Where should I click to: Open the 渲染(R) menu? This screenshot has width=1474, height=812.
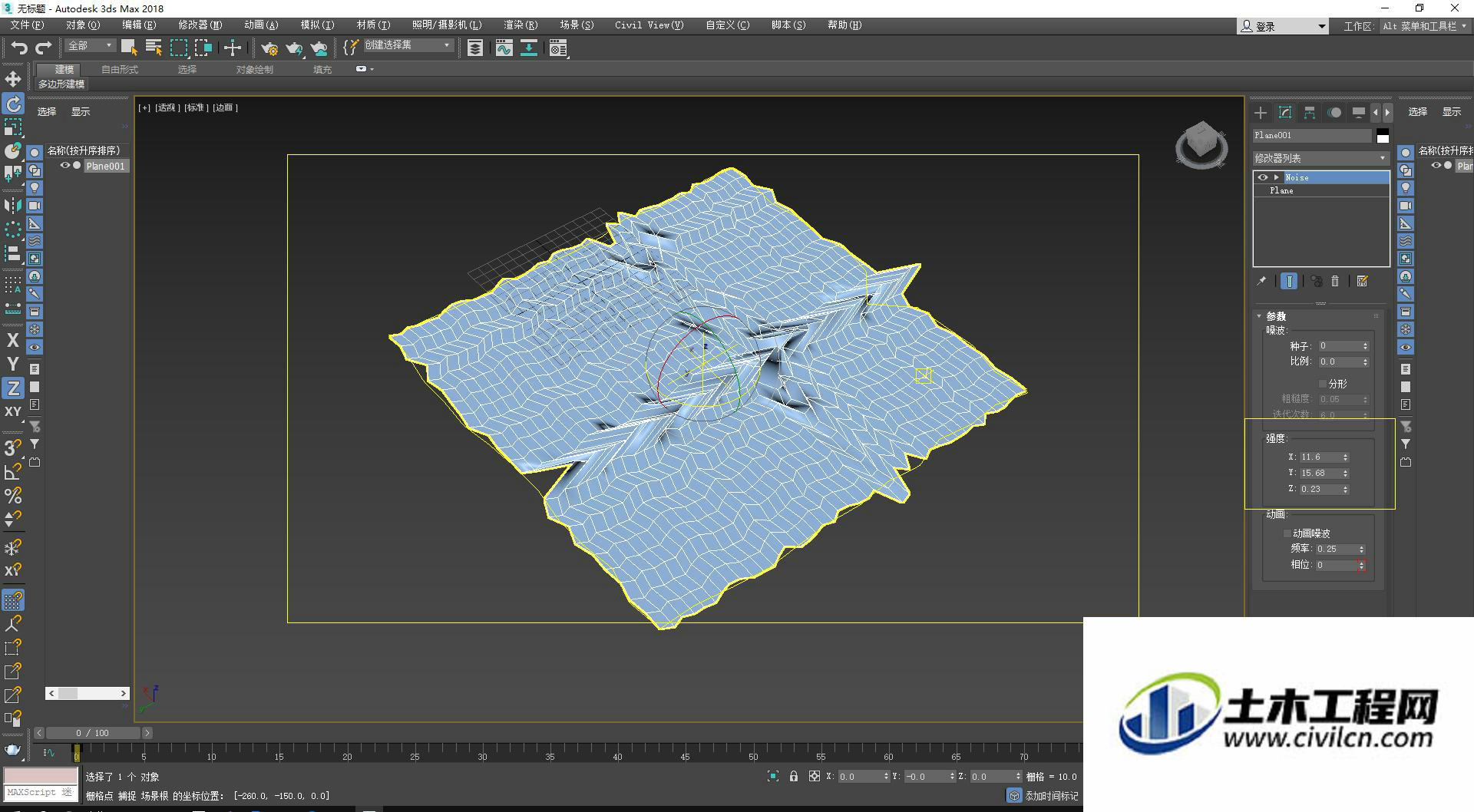coord(521,25)
